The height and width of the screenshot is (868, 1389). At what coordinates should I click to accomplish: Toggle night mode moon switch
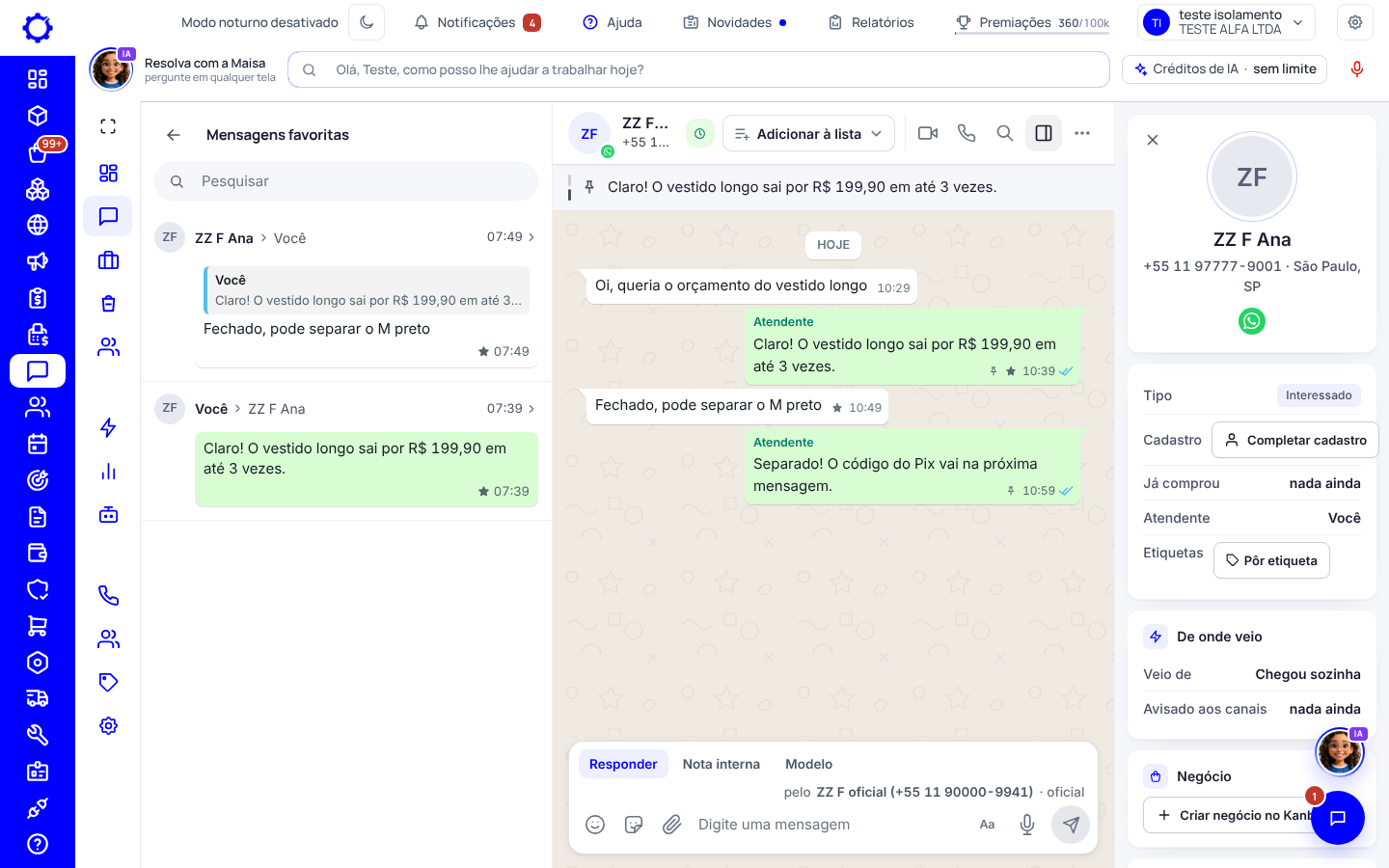point(367,22)
